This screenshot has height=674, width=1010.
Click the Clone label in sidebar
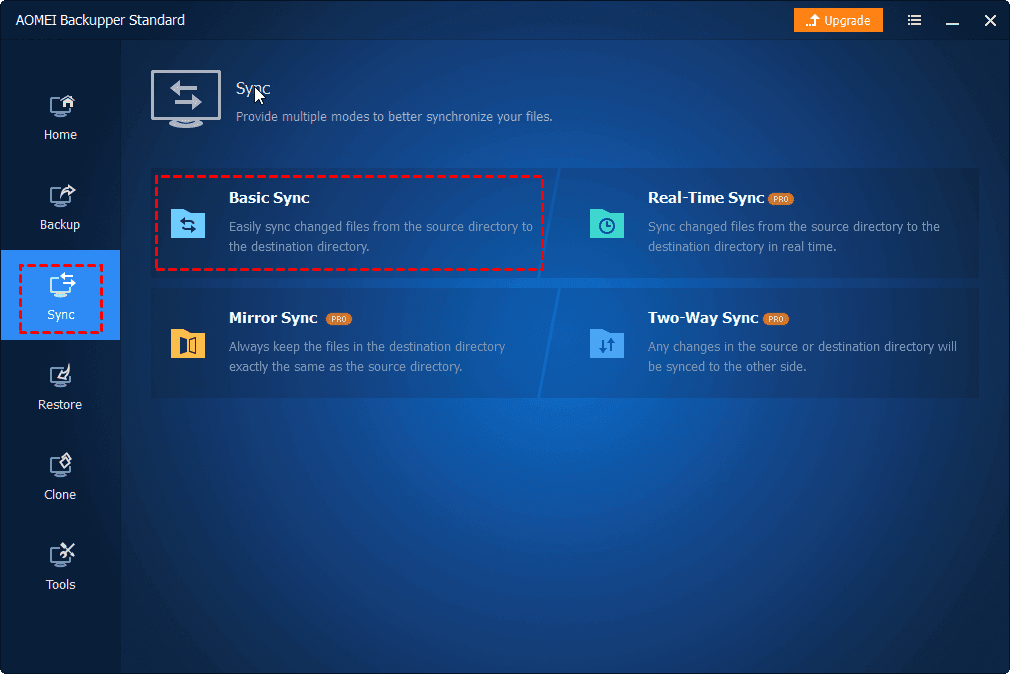pyautogui.click(x=60, y=495)
